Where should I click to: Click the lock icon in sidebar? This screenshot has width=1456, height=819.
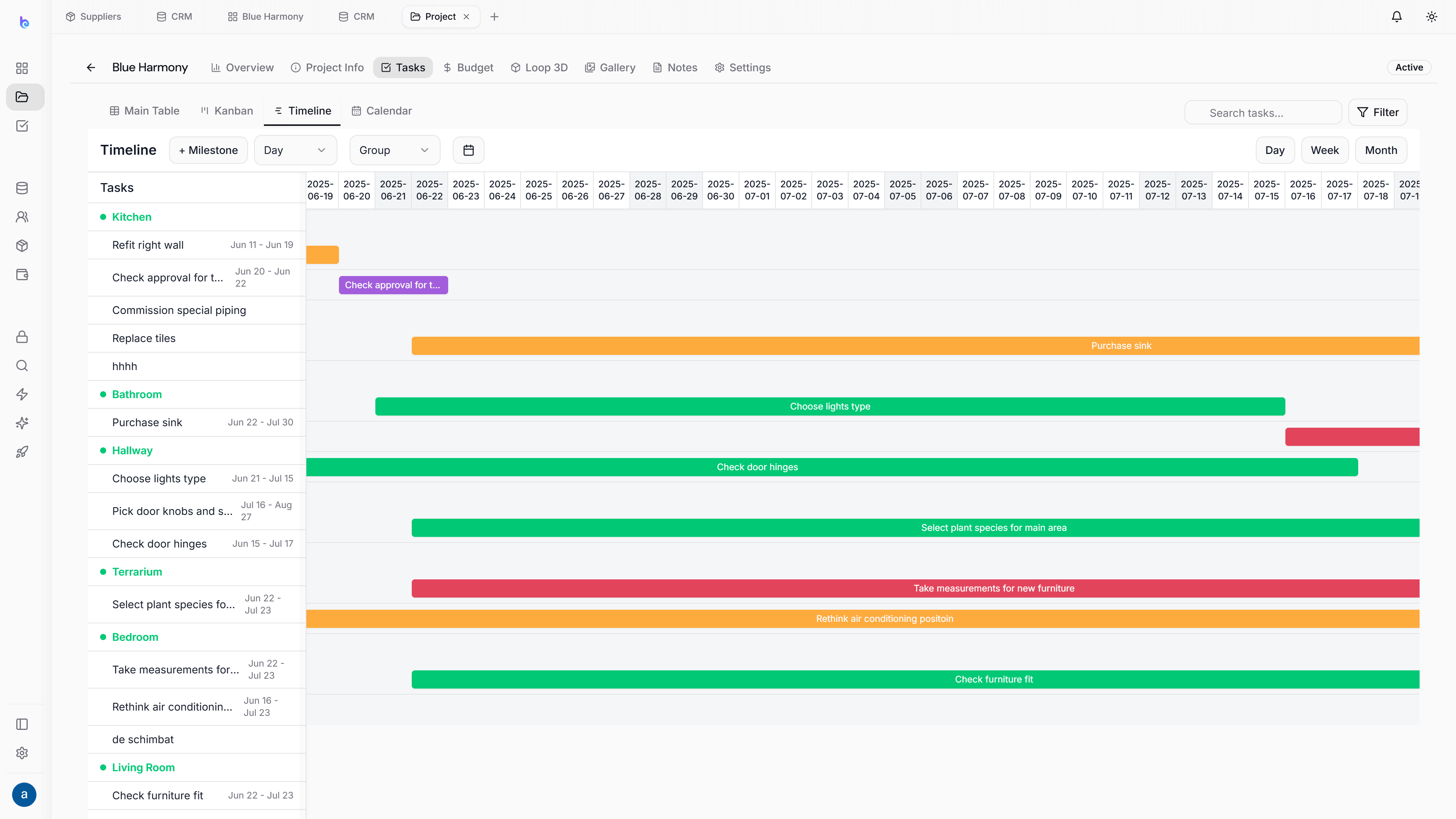click(x=22, y=337)
